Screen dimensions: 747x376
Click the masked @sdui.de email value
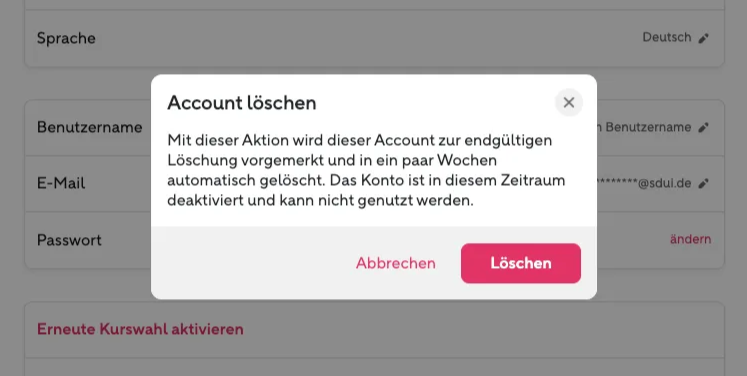click(644, 183)
